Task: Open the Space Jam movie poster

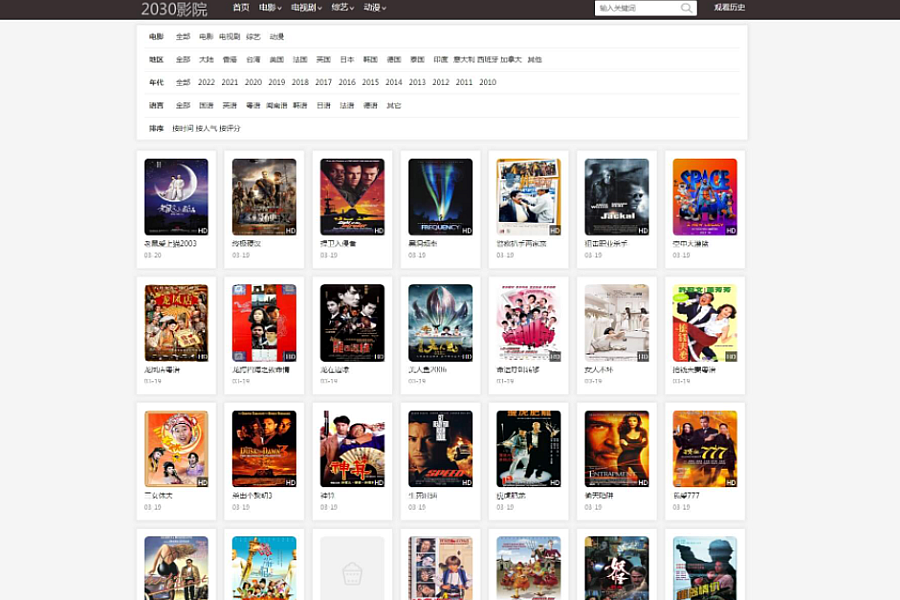Action: (704, 197)
